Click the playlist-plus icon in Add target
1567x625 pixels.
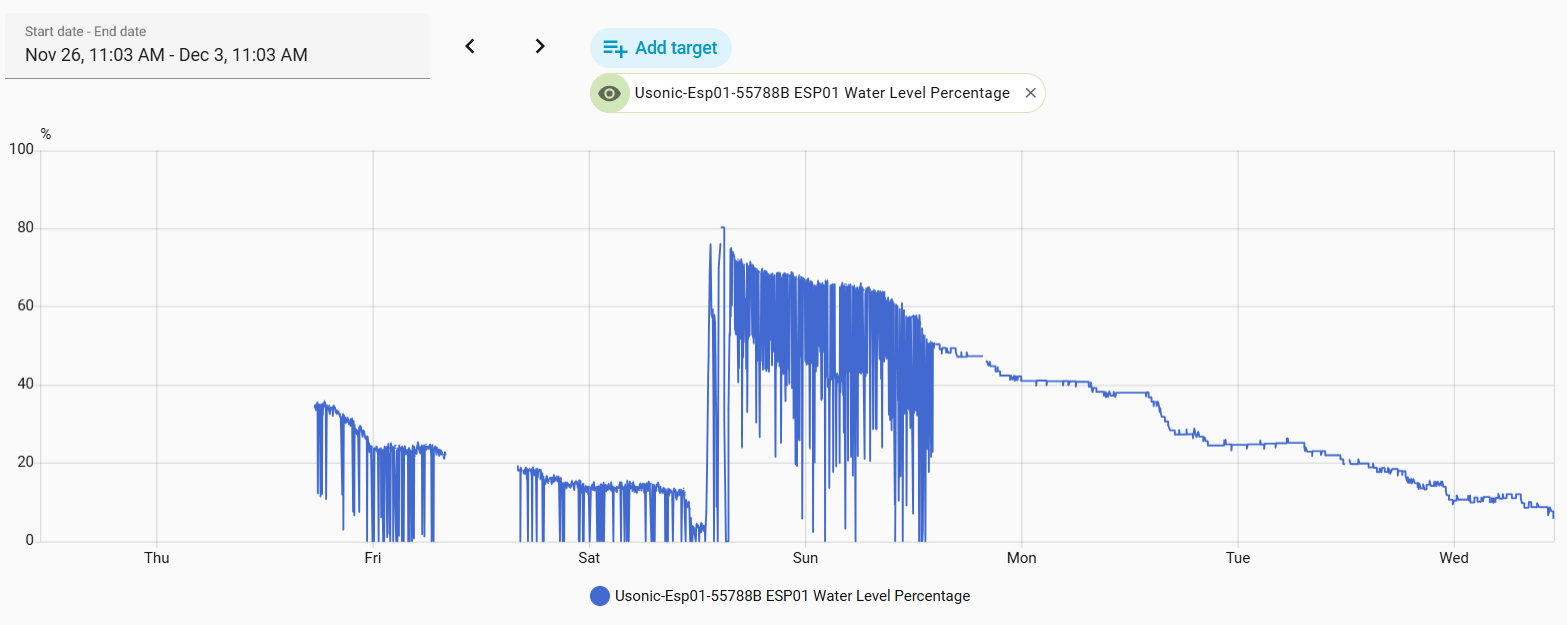pos(615,48)
